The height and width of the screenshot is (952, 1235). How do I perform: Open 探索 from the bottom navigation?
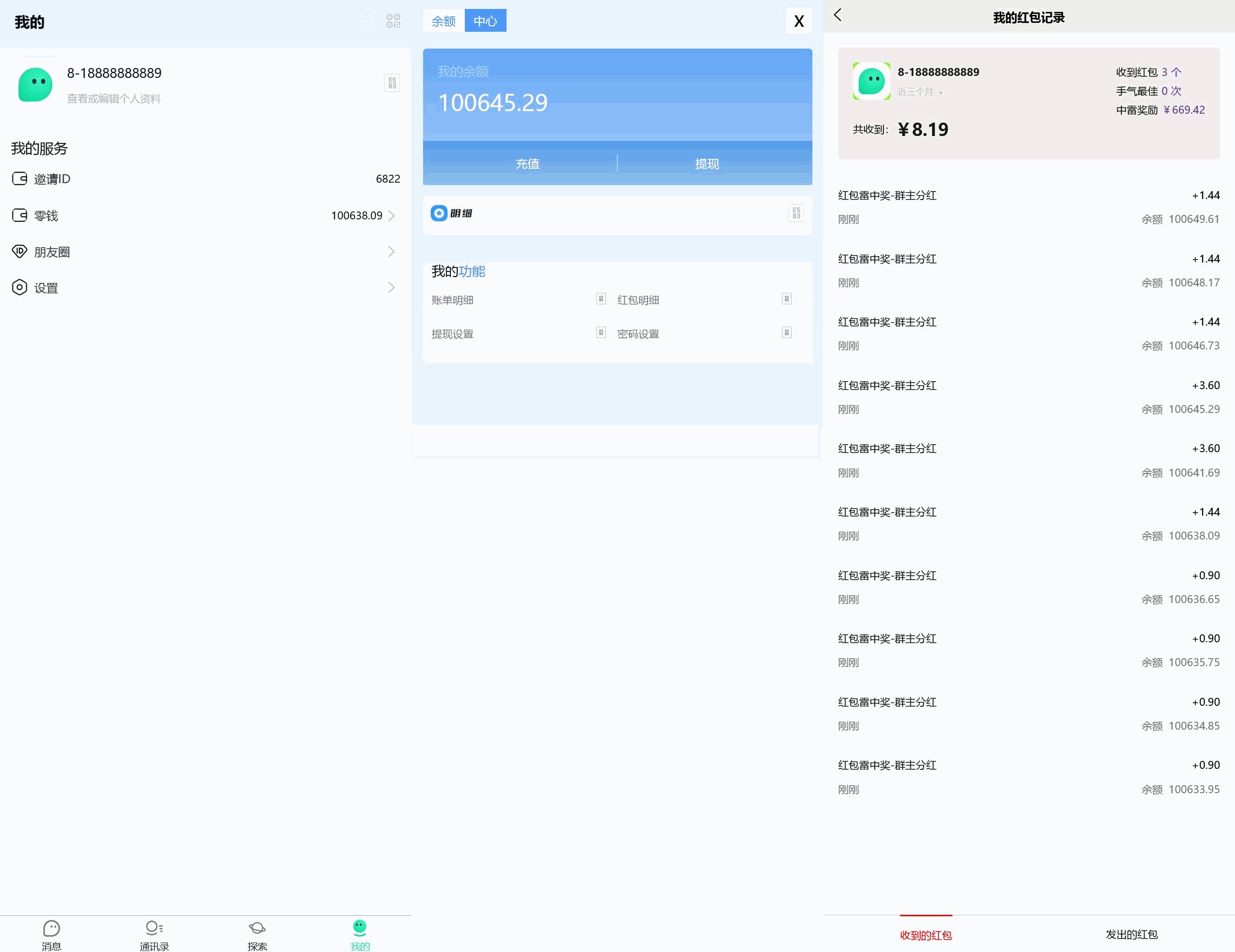click(x=257, y=933)
